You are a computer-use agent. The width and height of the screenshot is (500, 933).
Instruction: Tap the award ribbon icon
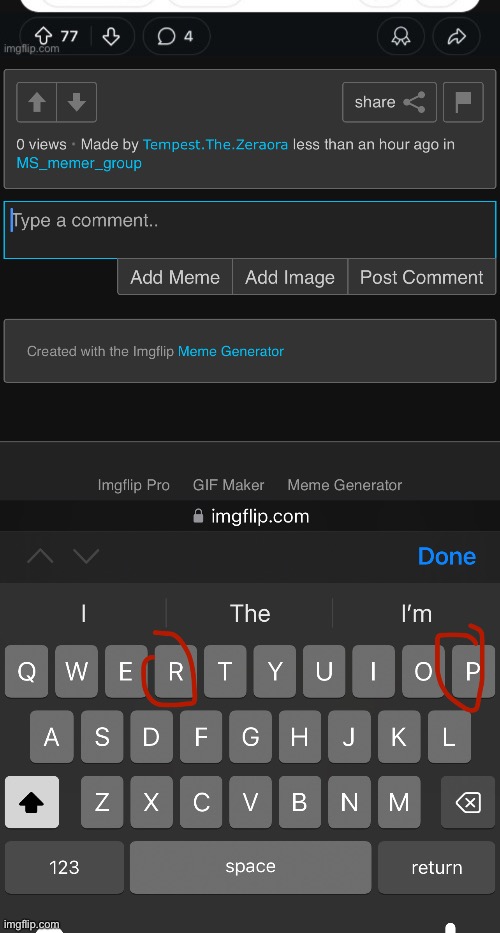[x=401, y=37]
